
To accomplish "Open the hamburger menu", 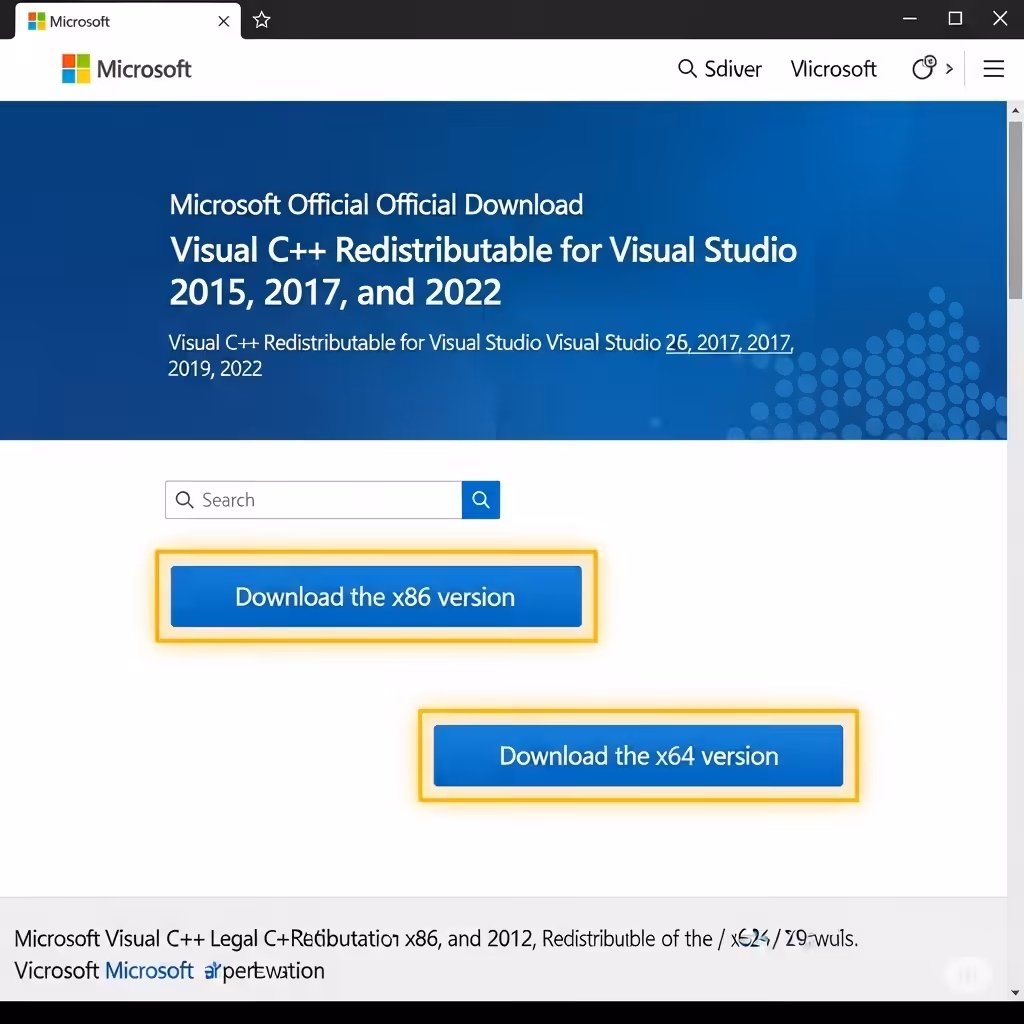I will (x=993, y=69).
